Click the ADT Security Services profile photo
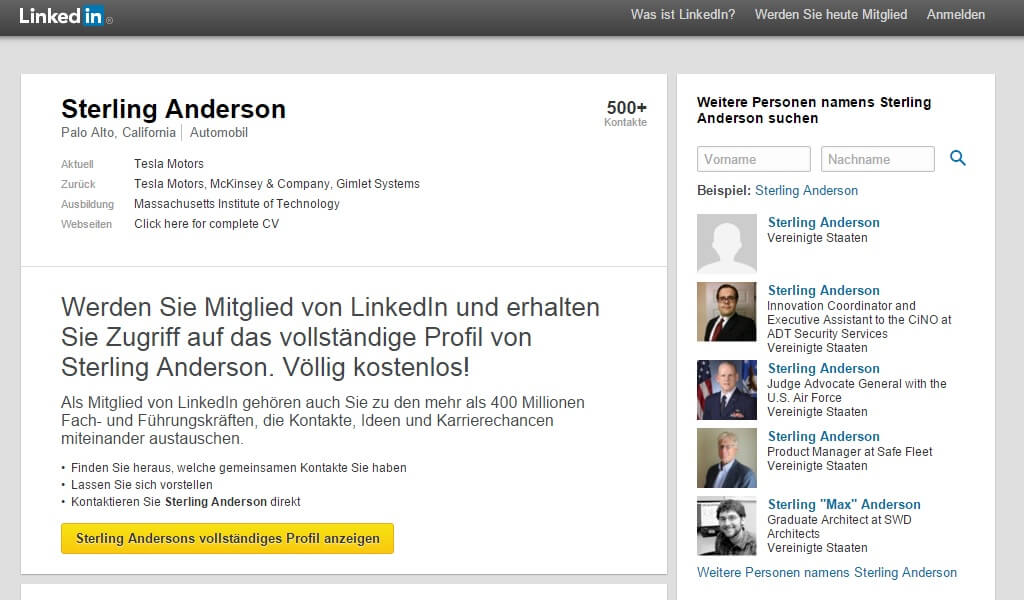Viewport: 1024px width, 600px height. click(x=726, y=312)
